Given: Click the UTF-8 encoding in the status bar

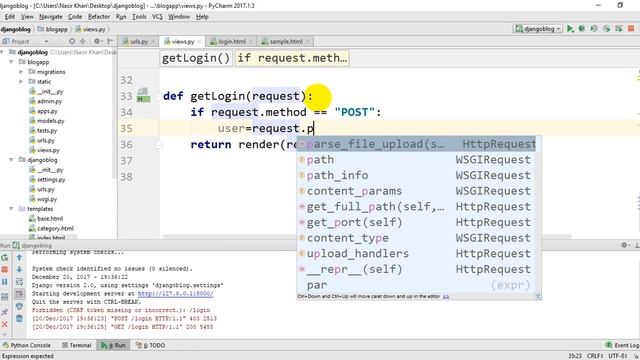Looking at the screenshot, I should pyautogui.click(x=618, y=356).
